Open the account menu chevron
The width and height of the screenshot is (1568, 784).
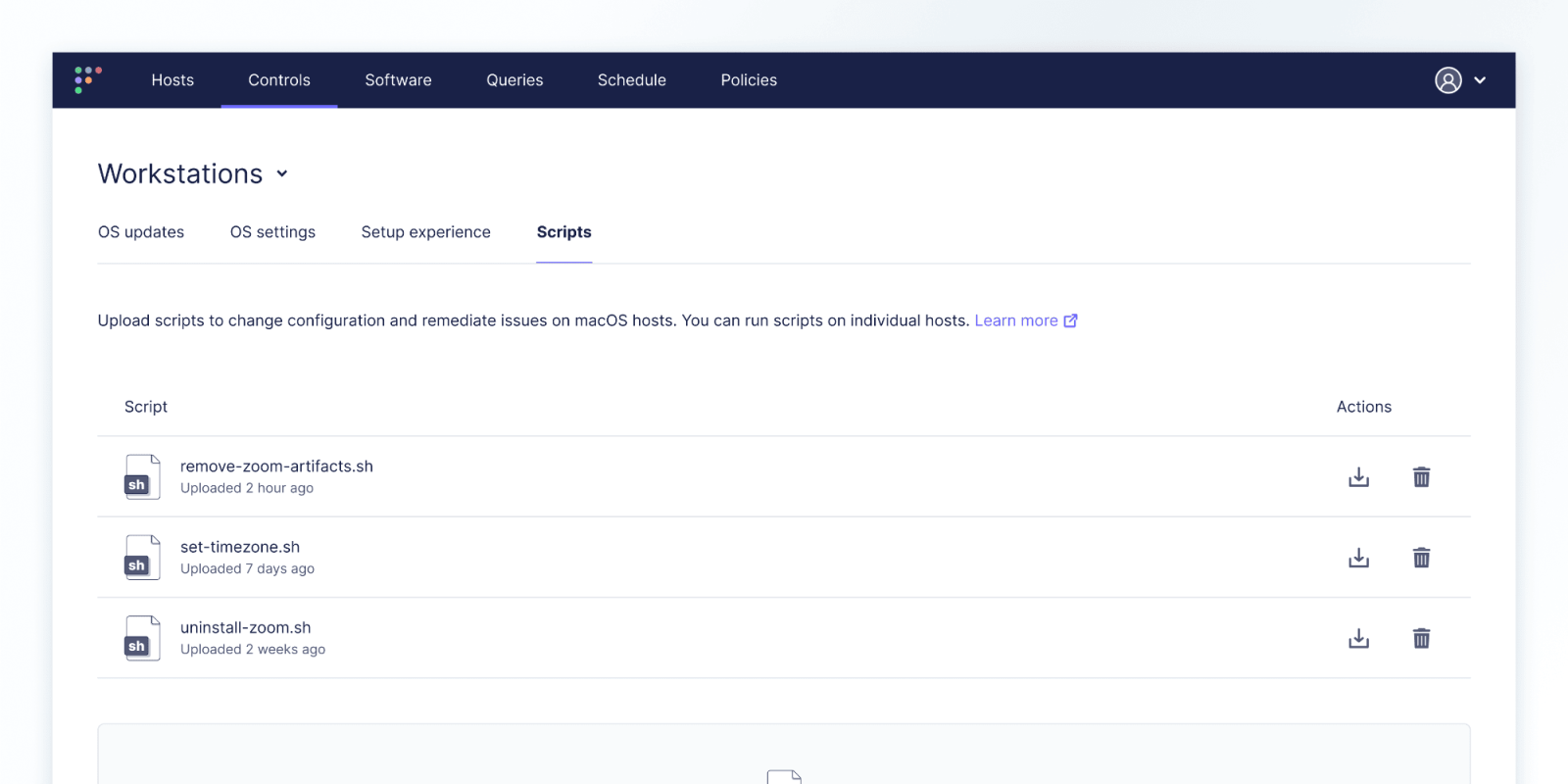(x=1480, y=80)
